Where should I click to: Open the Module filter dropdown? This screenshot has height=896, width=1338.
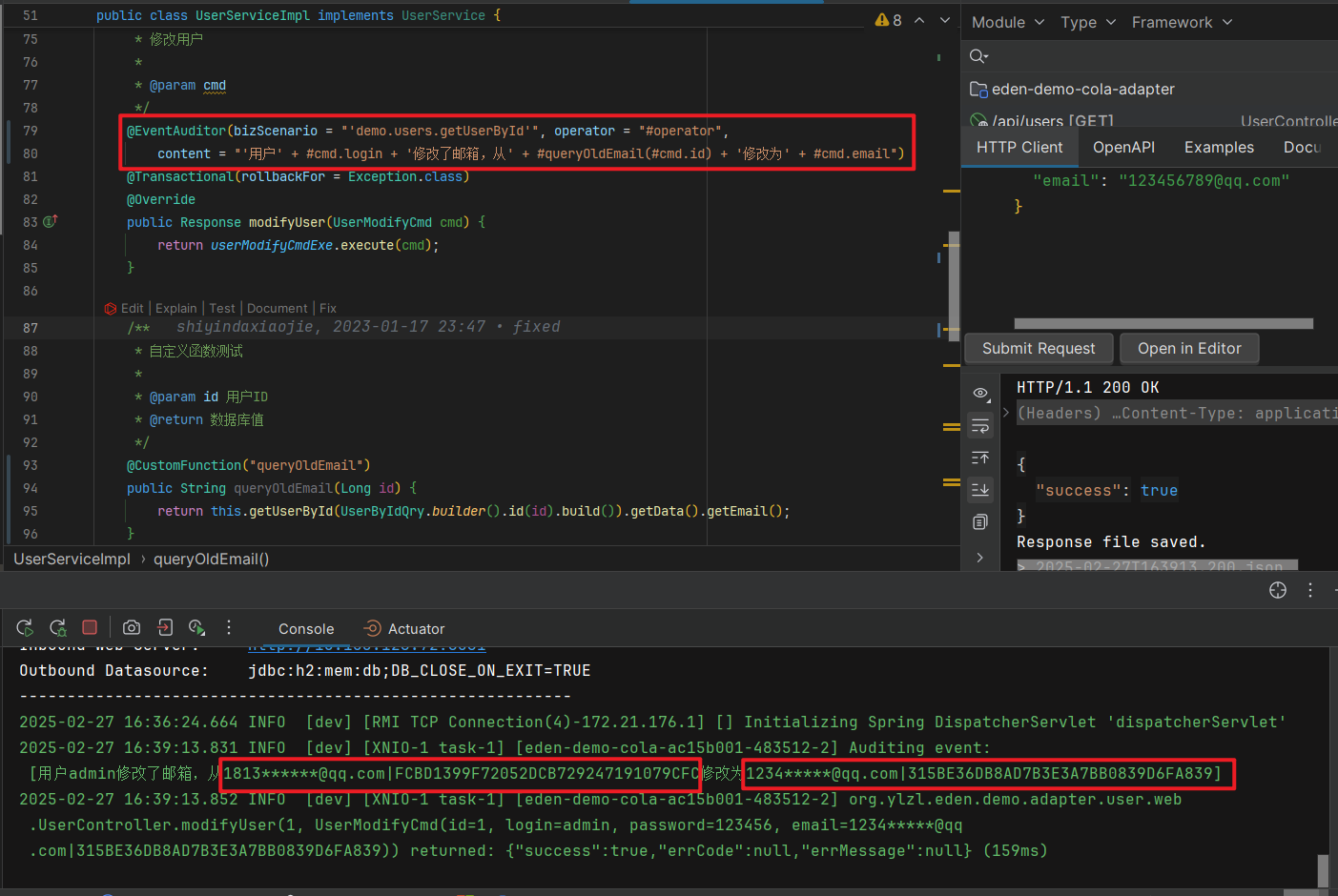click(x=1008, y=22)
